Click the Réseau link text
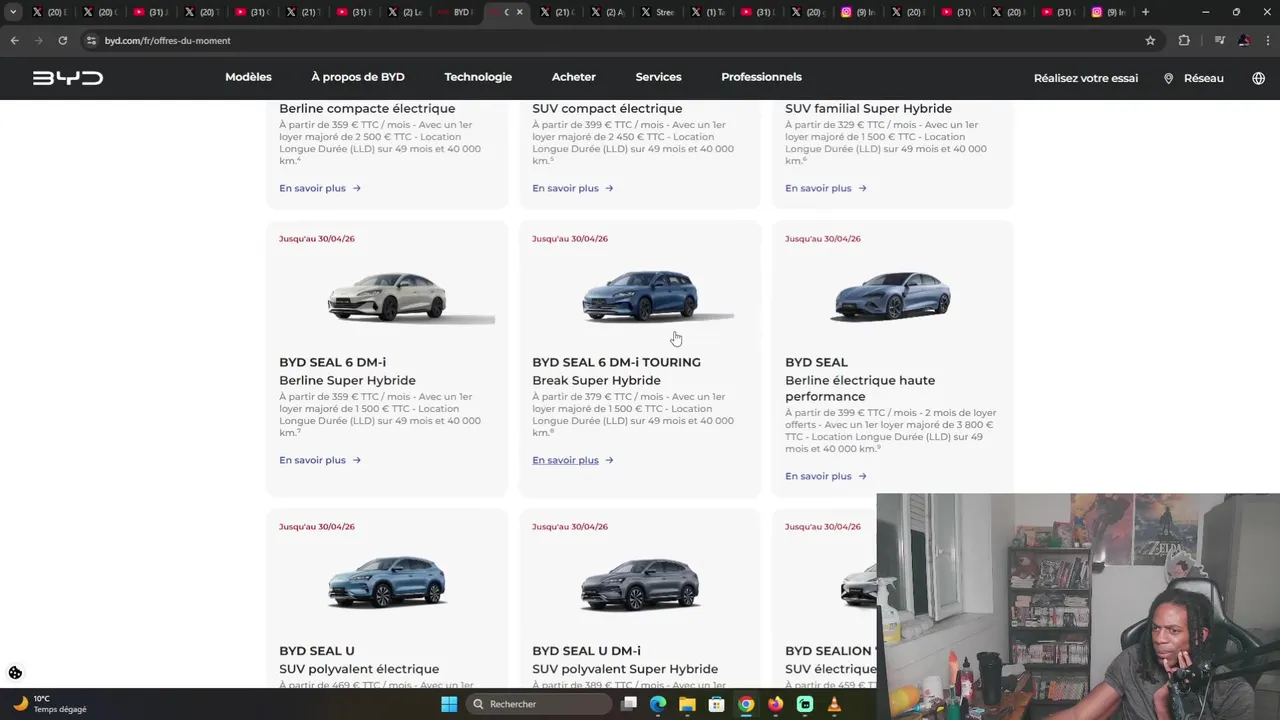Screen dimensions: 1280x720 [1204, 78]
